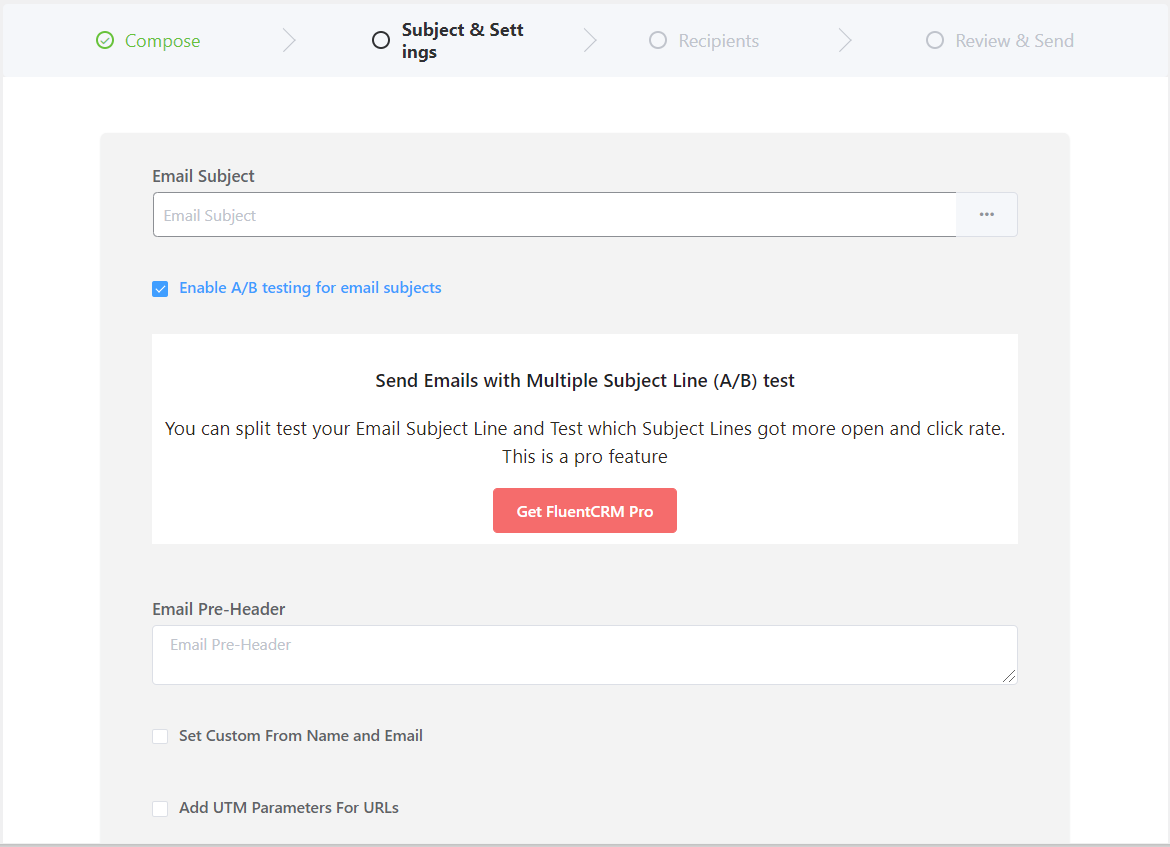Click the green checkmark icon beside Compose
Image resolution: width=1170 pixels, height=847 pixels.
pyautogui.click(x=104, y=40)
